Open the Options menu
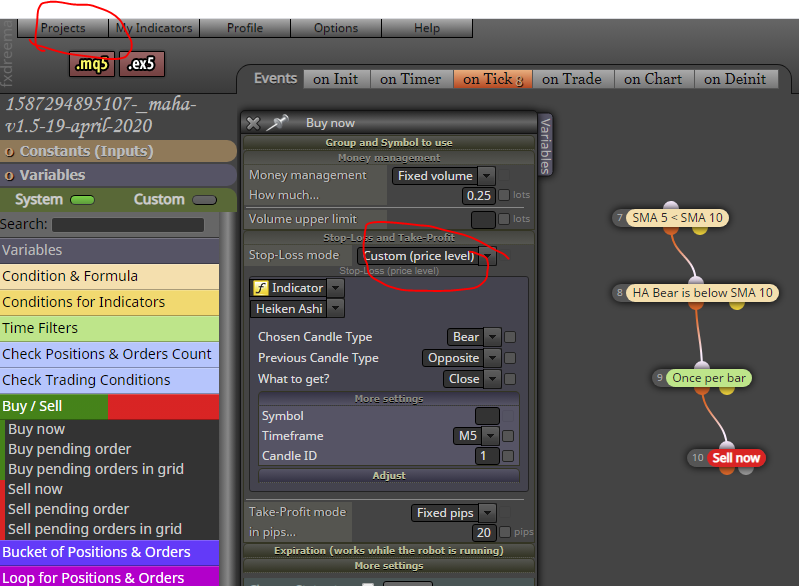The height and width of the screenshot is (586, 799). 336,28
